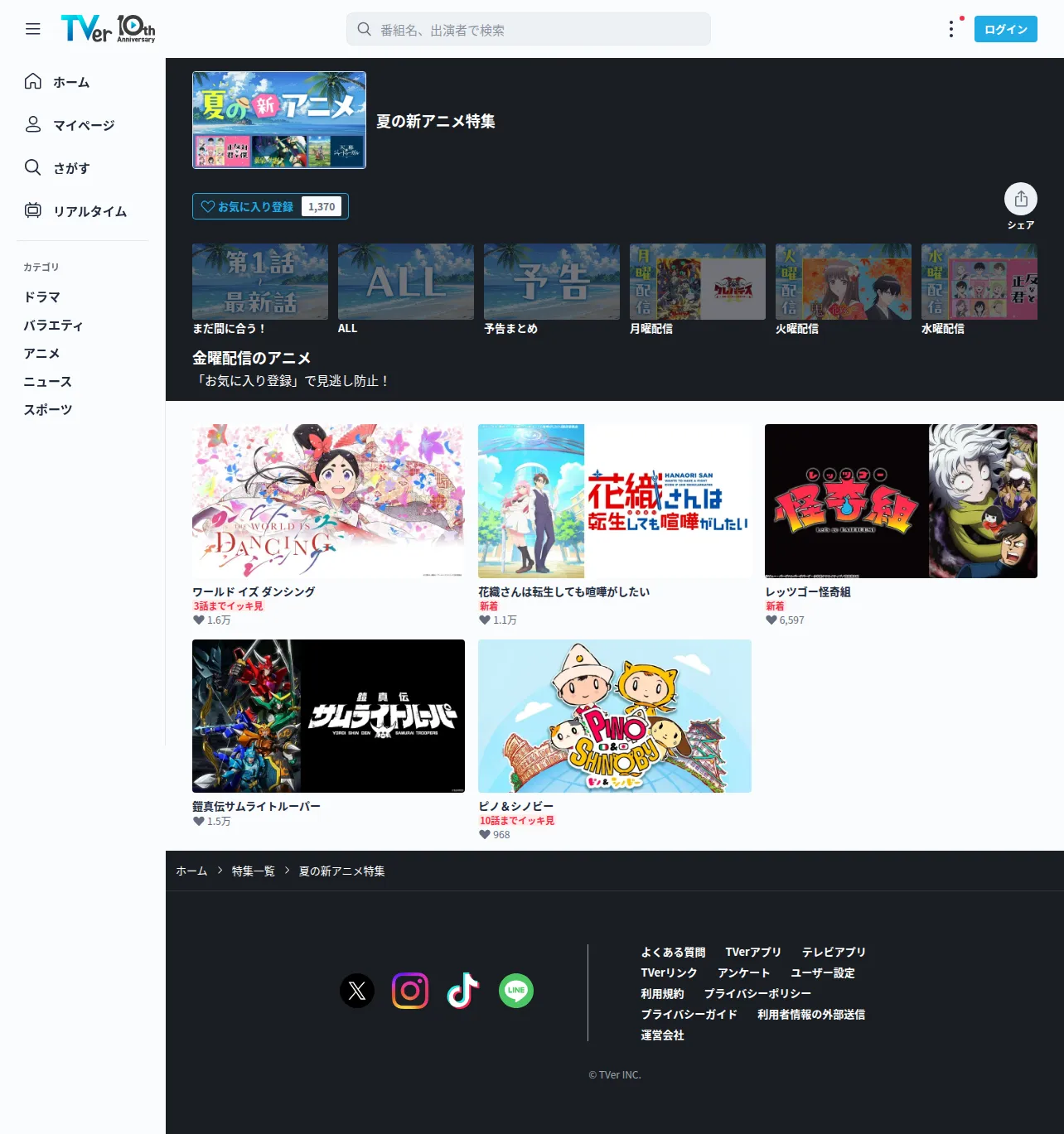Click the heart icon in お気に入り登録 button
1064x1134 pixels.
(x=208, y=206)
